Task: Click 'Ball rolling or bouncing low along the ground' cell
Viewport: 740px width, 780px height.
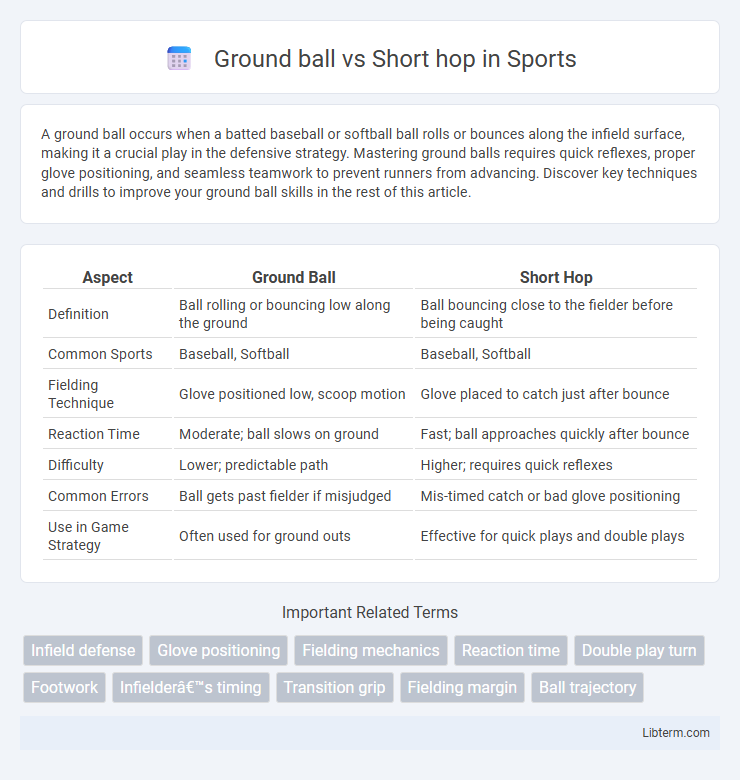Action: click(293, 314)
